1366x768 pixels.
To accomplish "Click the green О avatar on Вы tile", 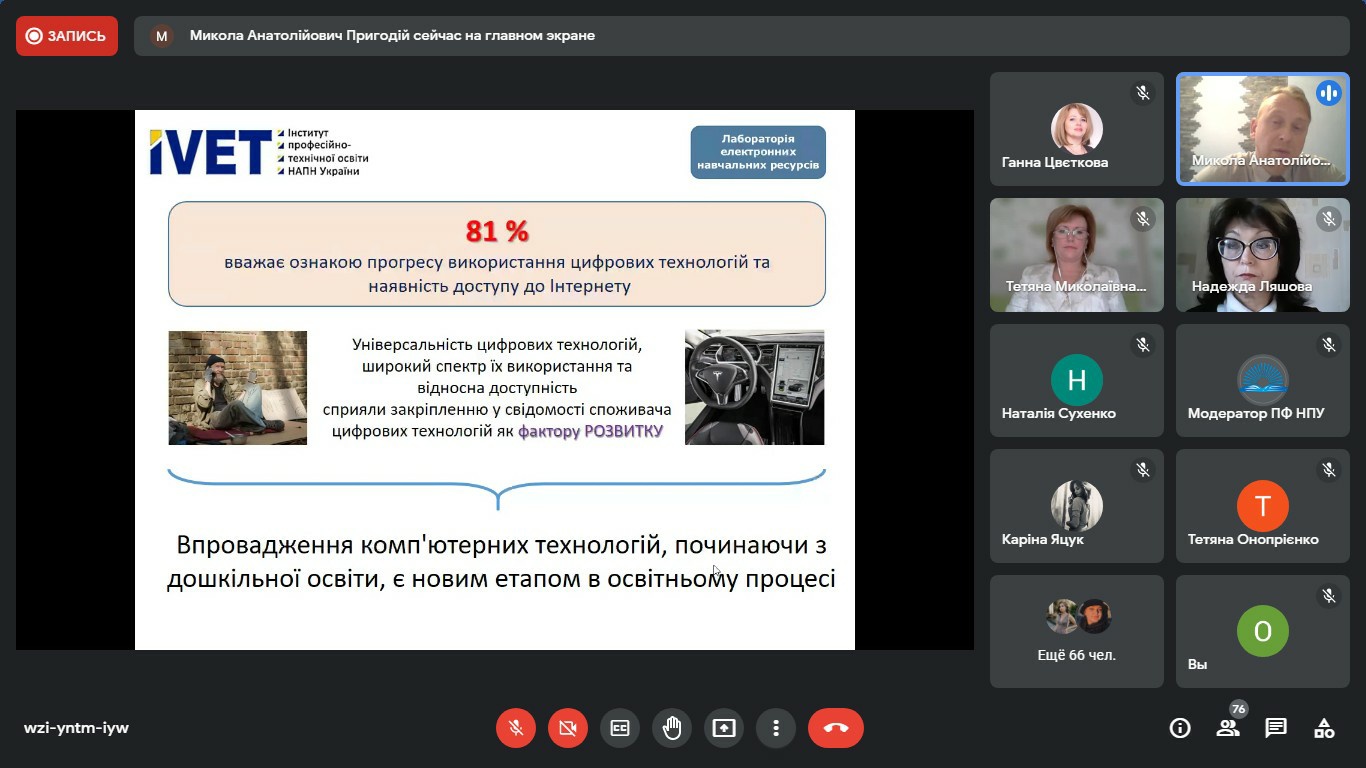I will 1263,631.
